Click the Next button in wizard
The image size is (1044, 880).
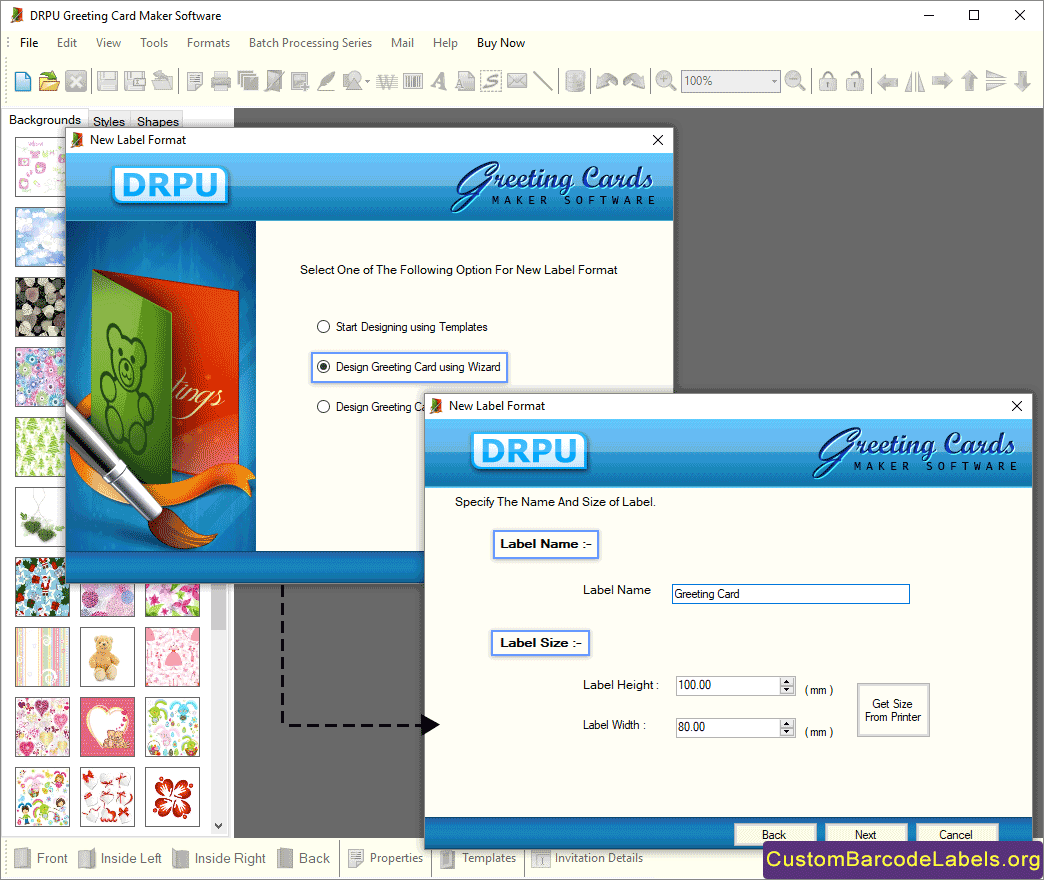point(866,835)
